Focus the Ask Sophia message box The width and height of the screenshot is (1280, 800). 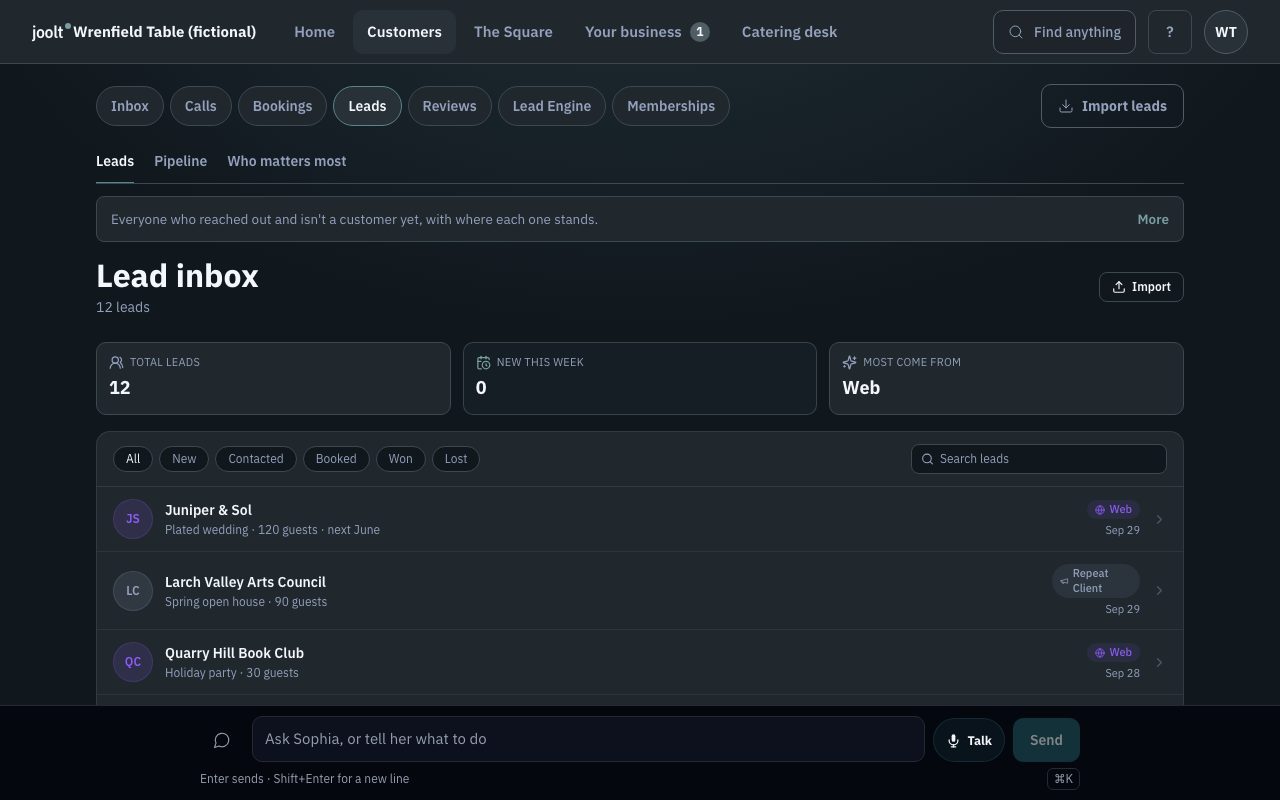588,739
